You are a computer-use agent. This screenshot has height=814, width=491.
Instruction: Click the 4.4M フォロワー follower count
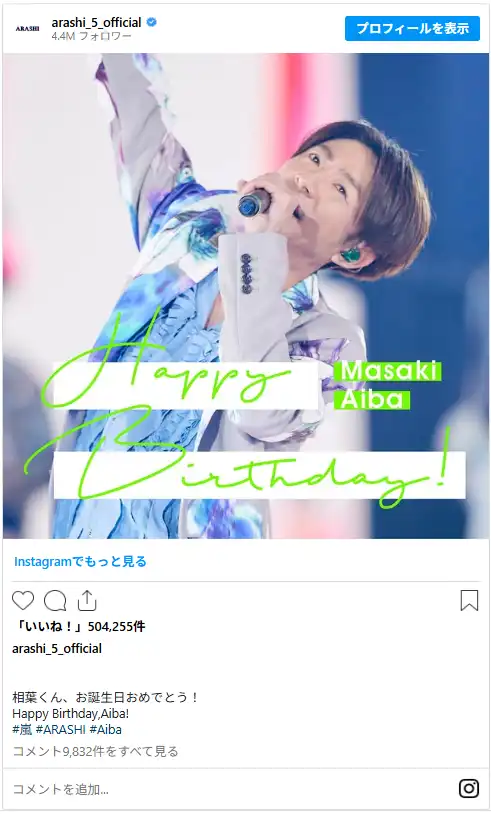(91, 36)
